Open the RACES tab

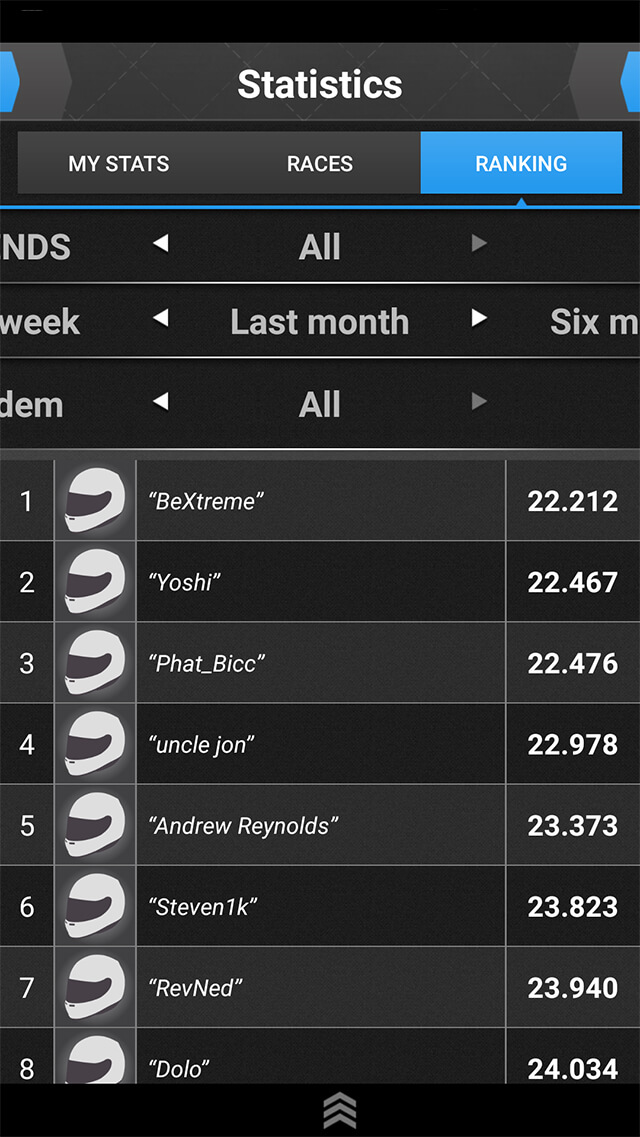tap(319, 163)
